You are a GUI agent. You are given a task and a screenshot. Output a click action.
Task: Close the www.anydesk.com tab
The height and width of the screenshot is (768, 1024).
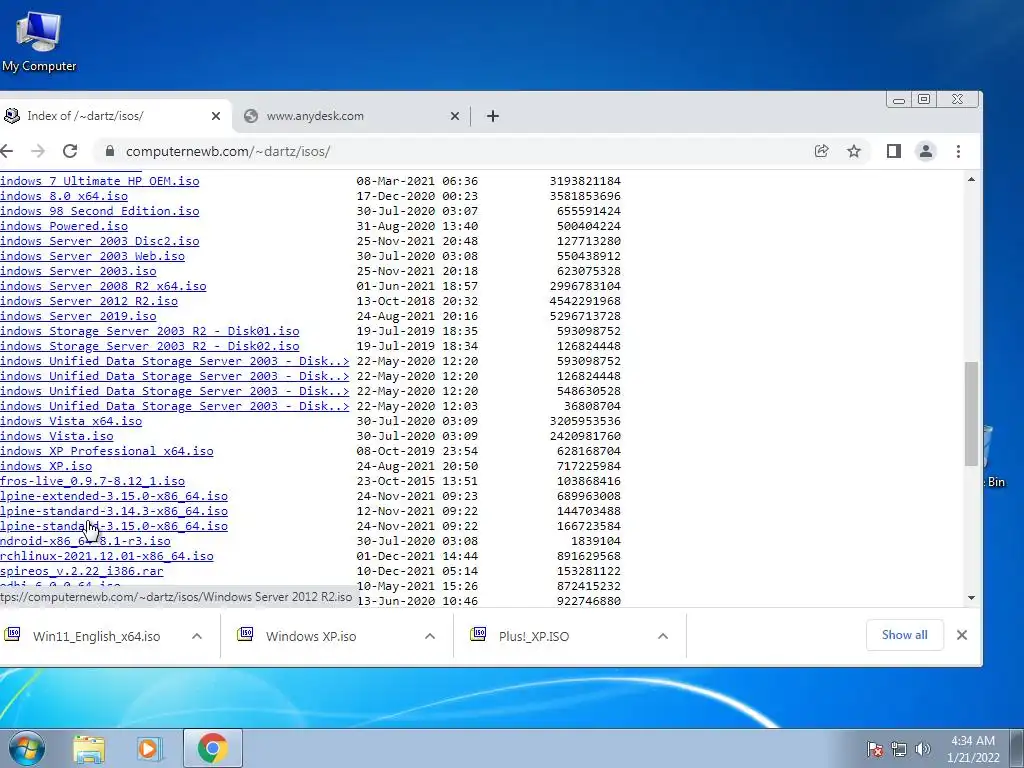455,116
